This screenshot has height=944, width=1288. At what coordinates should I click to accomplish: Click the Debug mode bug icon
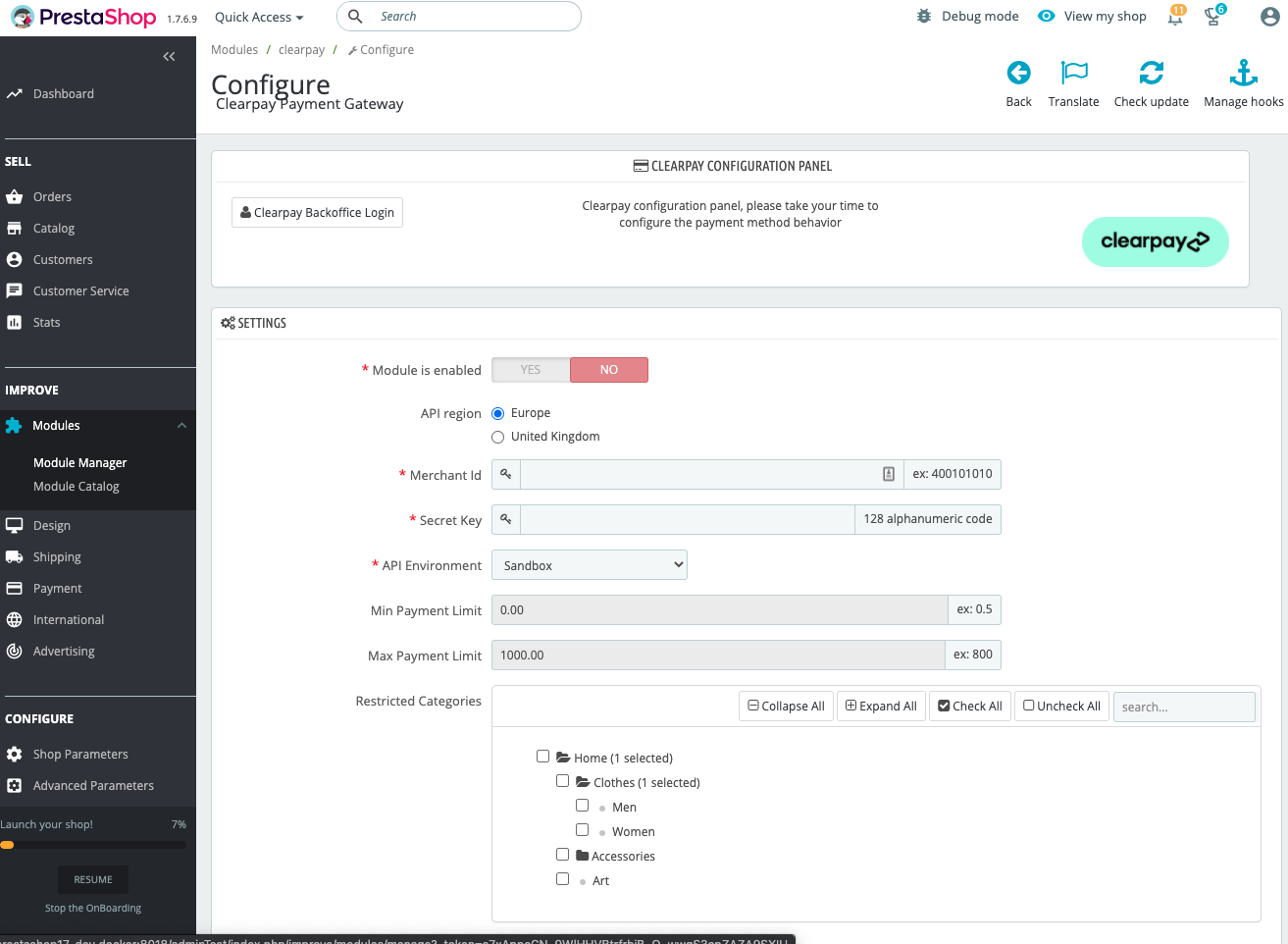(924, 17)
